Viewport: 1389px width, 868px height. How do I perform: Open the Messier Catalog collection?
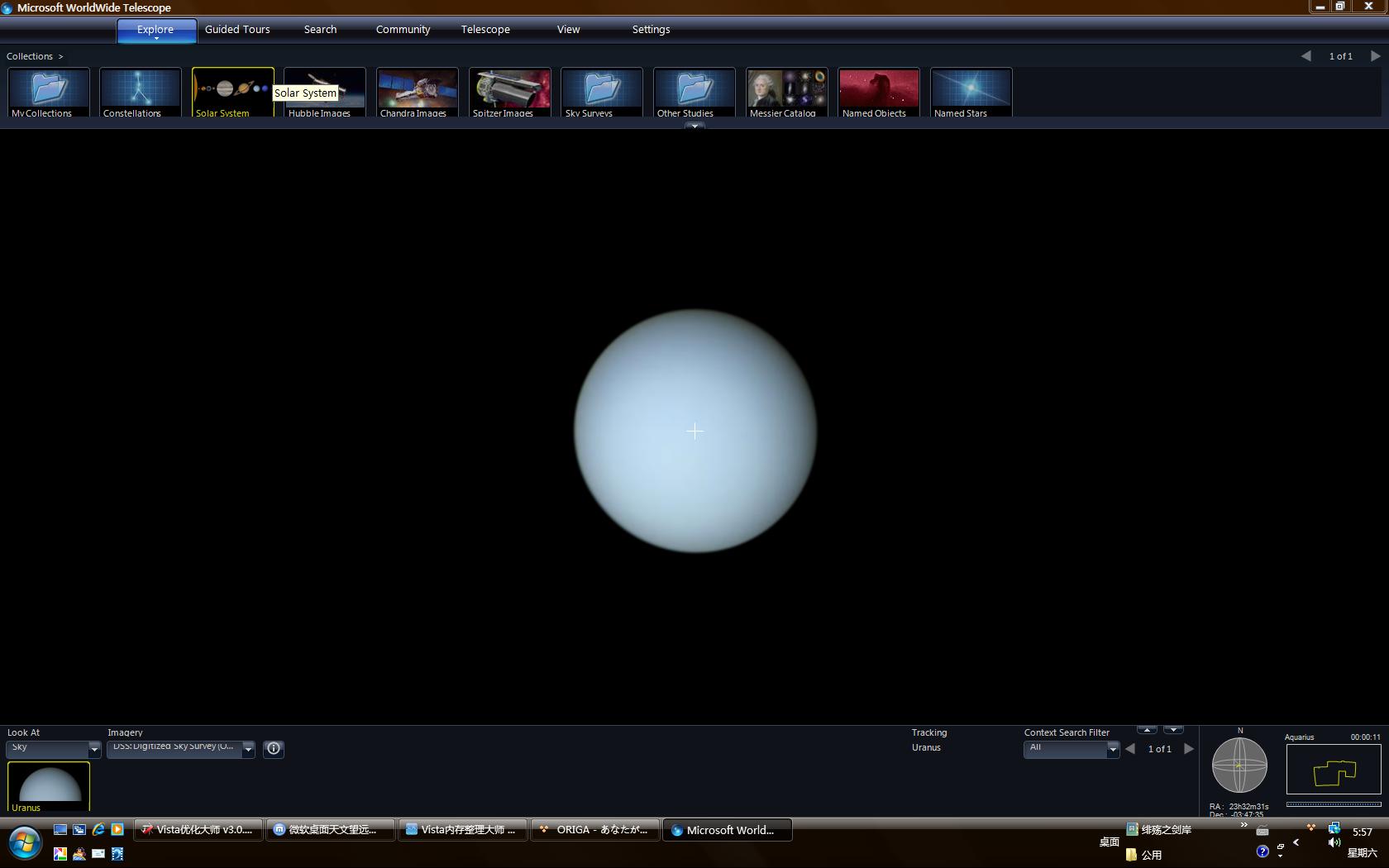(787, 93)
